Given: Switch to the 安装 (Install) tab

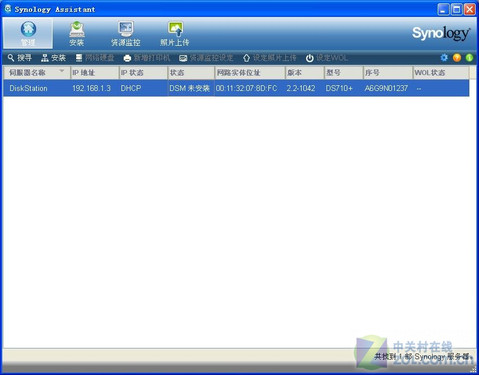Looking at the screenshot, I should pos(77,34).
